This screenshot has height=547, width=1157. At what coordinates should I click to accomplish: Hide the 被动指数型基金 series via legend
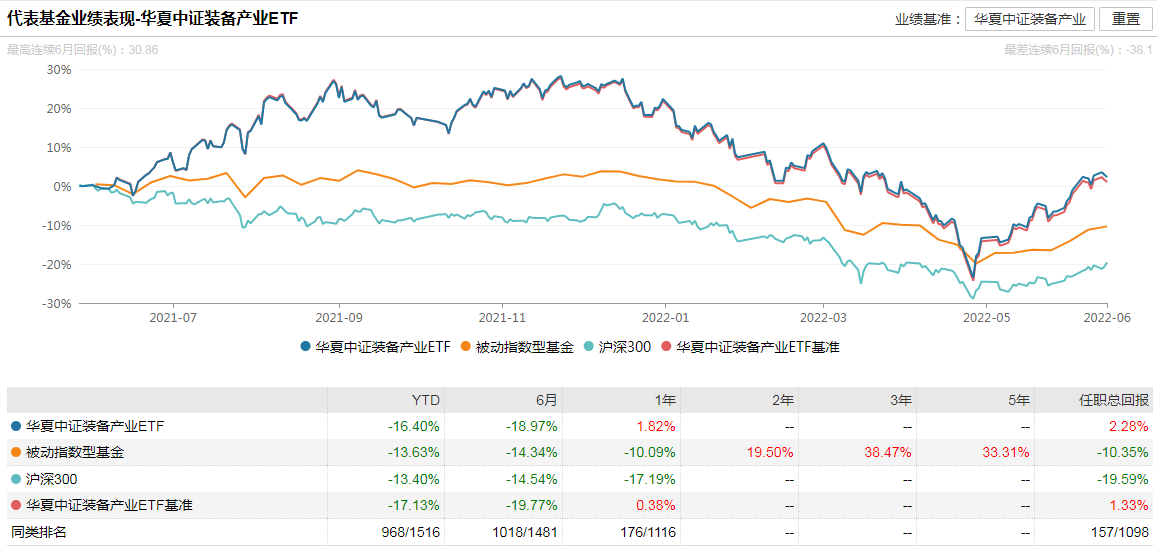pos(517,347)
